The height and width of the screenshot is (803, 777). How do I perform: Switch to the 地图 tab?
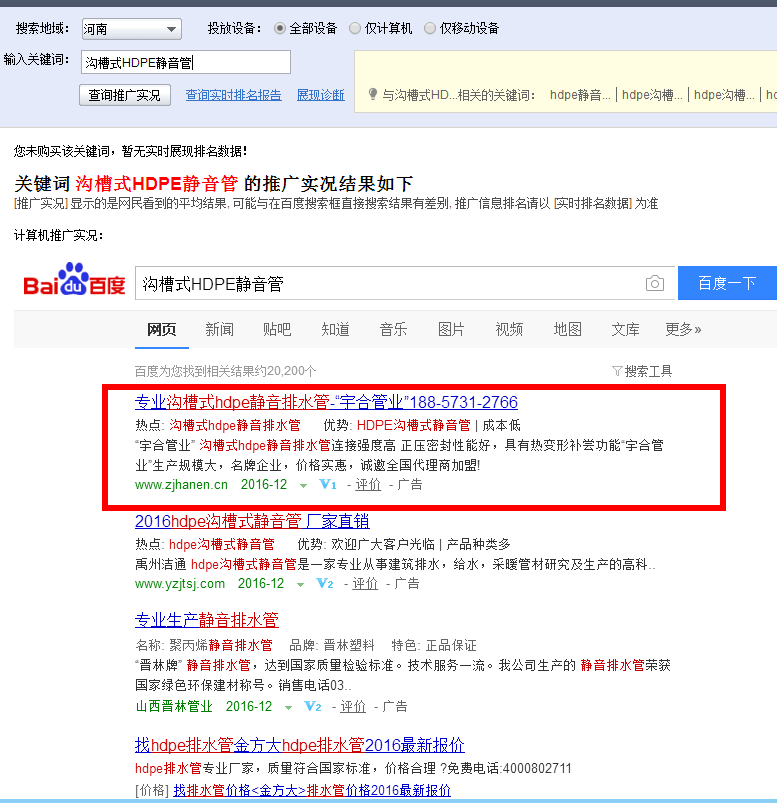tap(568, 329)
